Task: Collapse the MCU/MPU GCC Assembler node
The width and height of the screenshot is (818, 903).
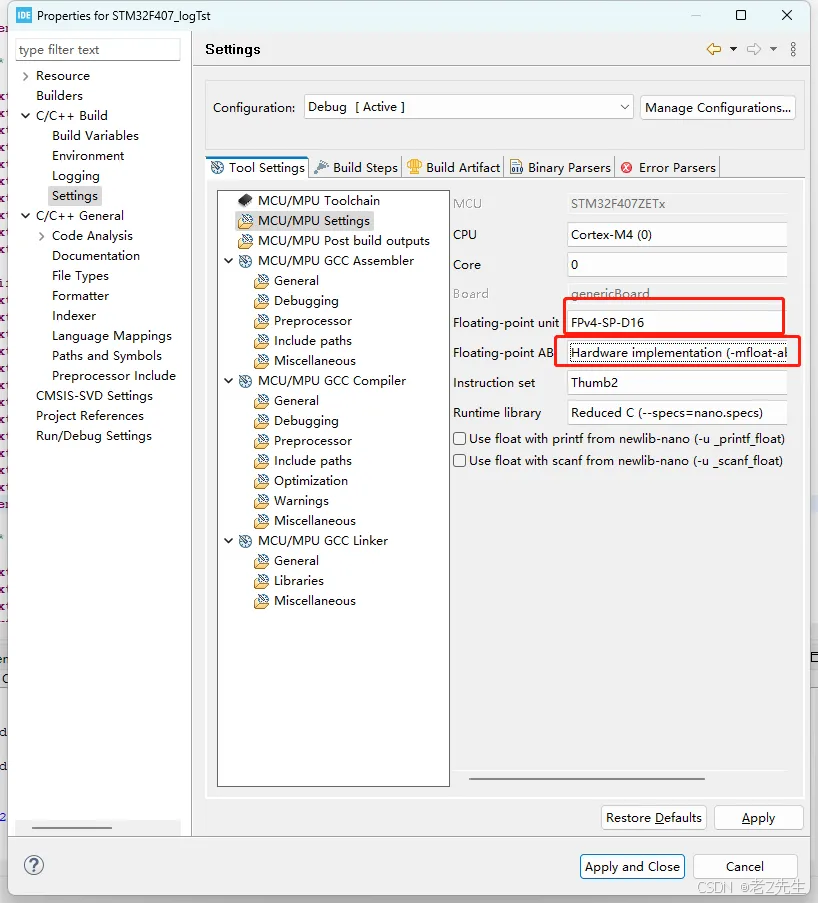Action: click(x=229, y=261)
